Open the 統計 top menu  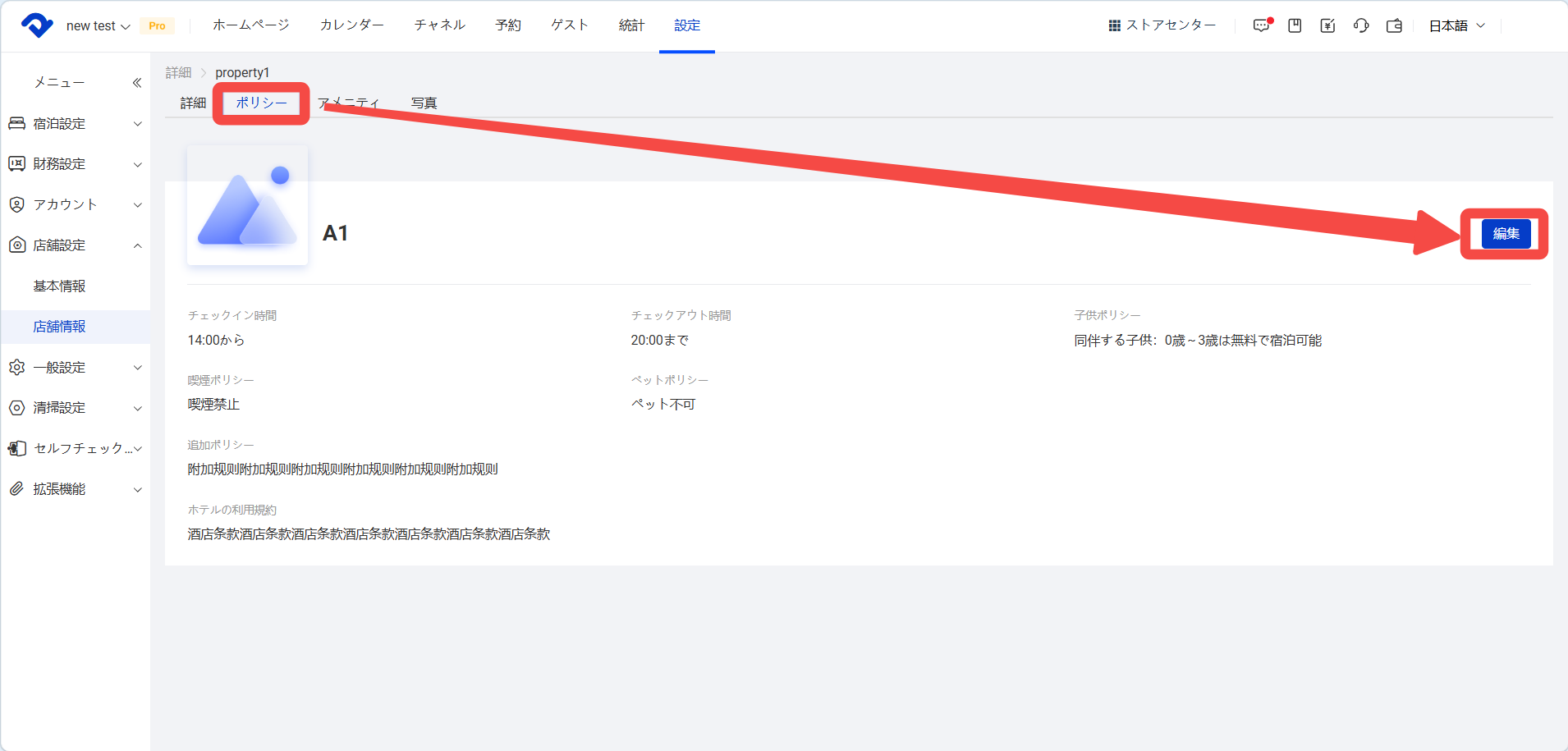(631, 25)
